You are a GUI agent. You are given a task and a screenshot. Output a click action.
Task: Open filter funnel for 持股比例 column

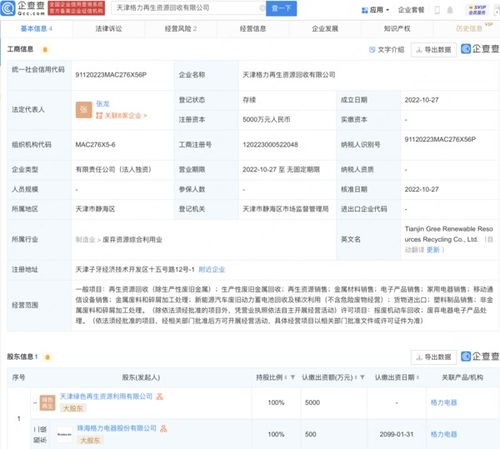pos(292,377)
